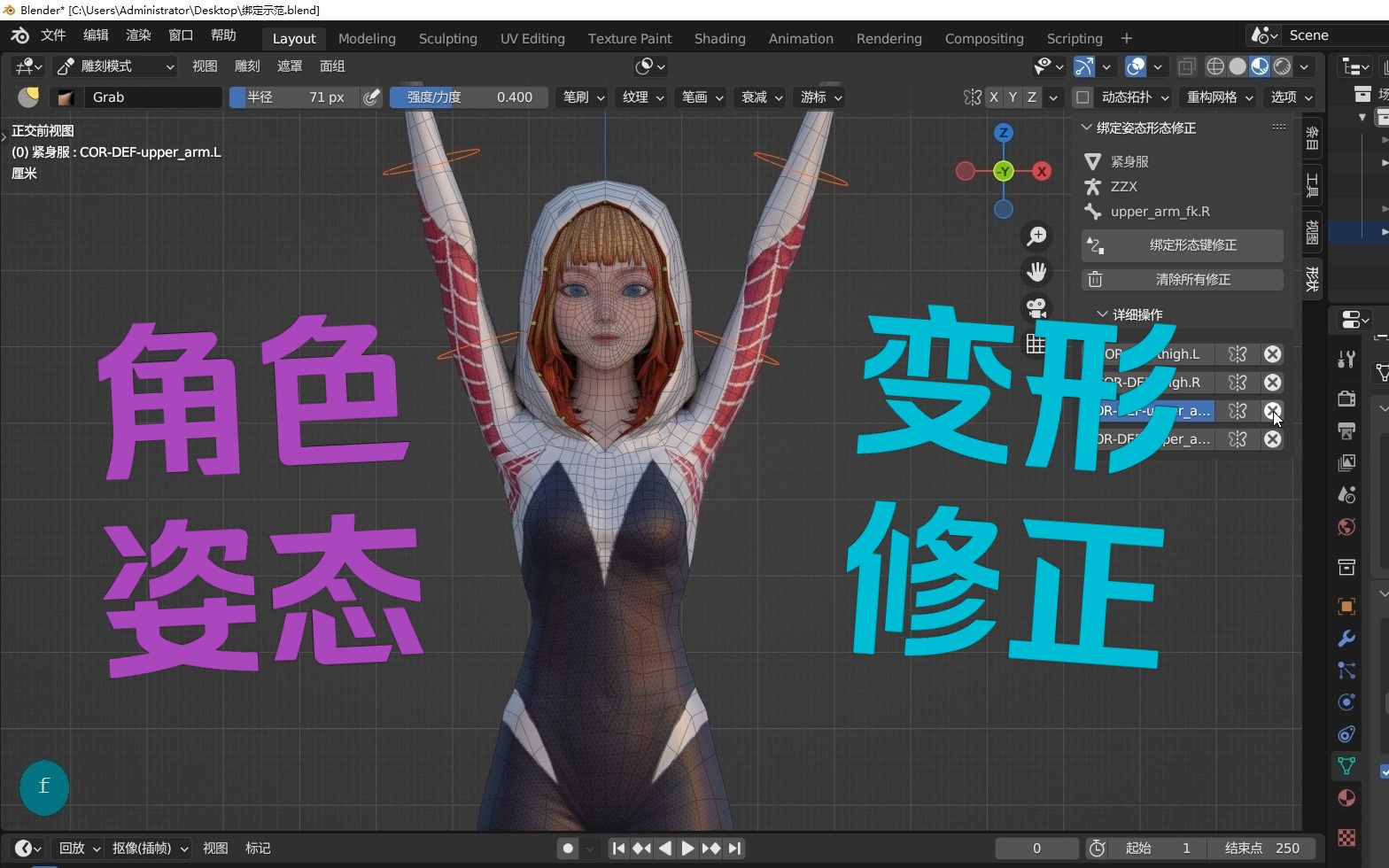Open the 文件 menu
This screenshot has width=1389, height=868.
(53, 35)
